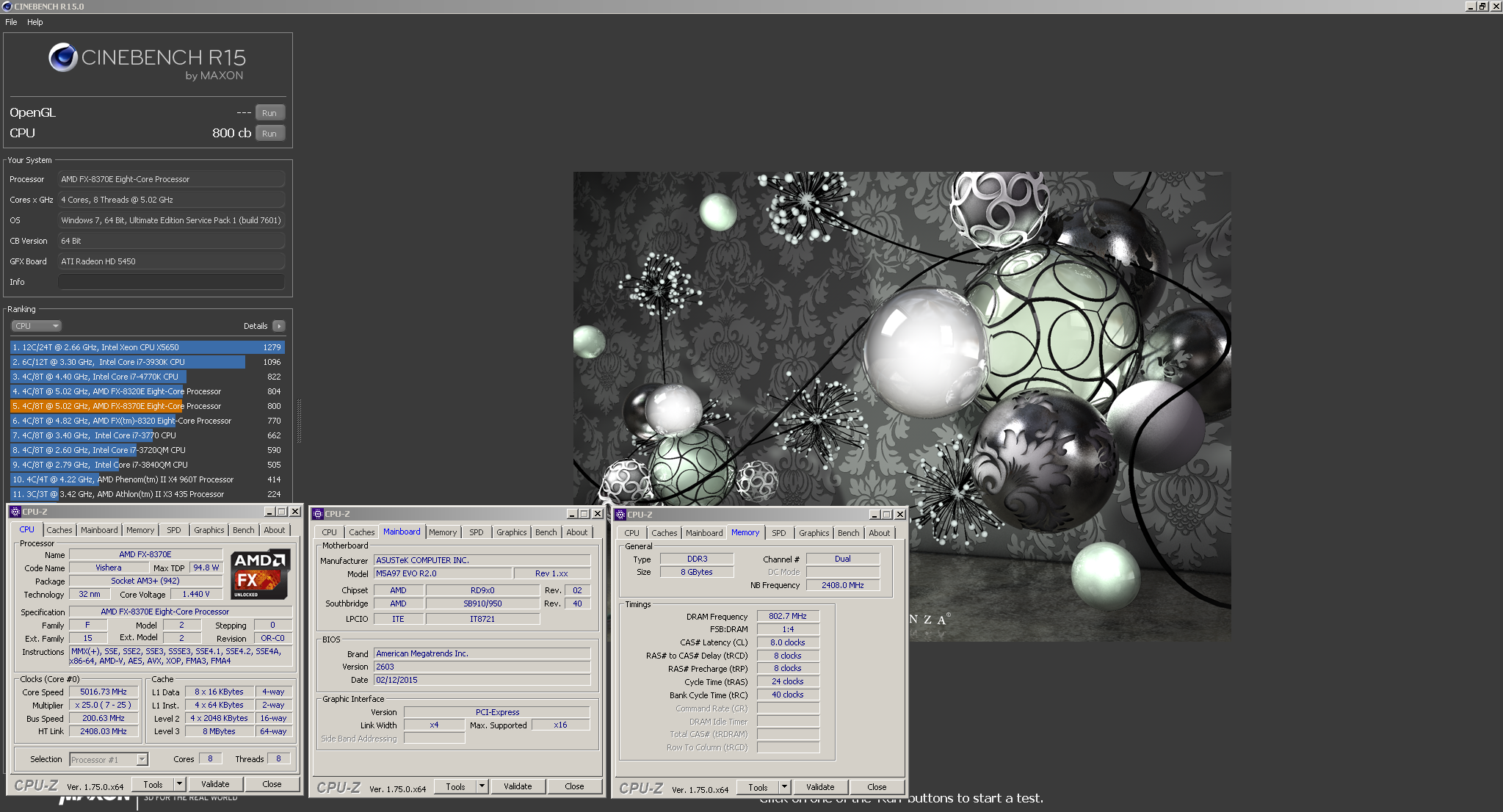1503x812 pixels.
Task: Open the File menu
Action: click(11, 22)
